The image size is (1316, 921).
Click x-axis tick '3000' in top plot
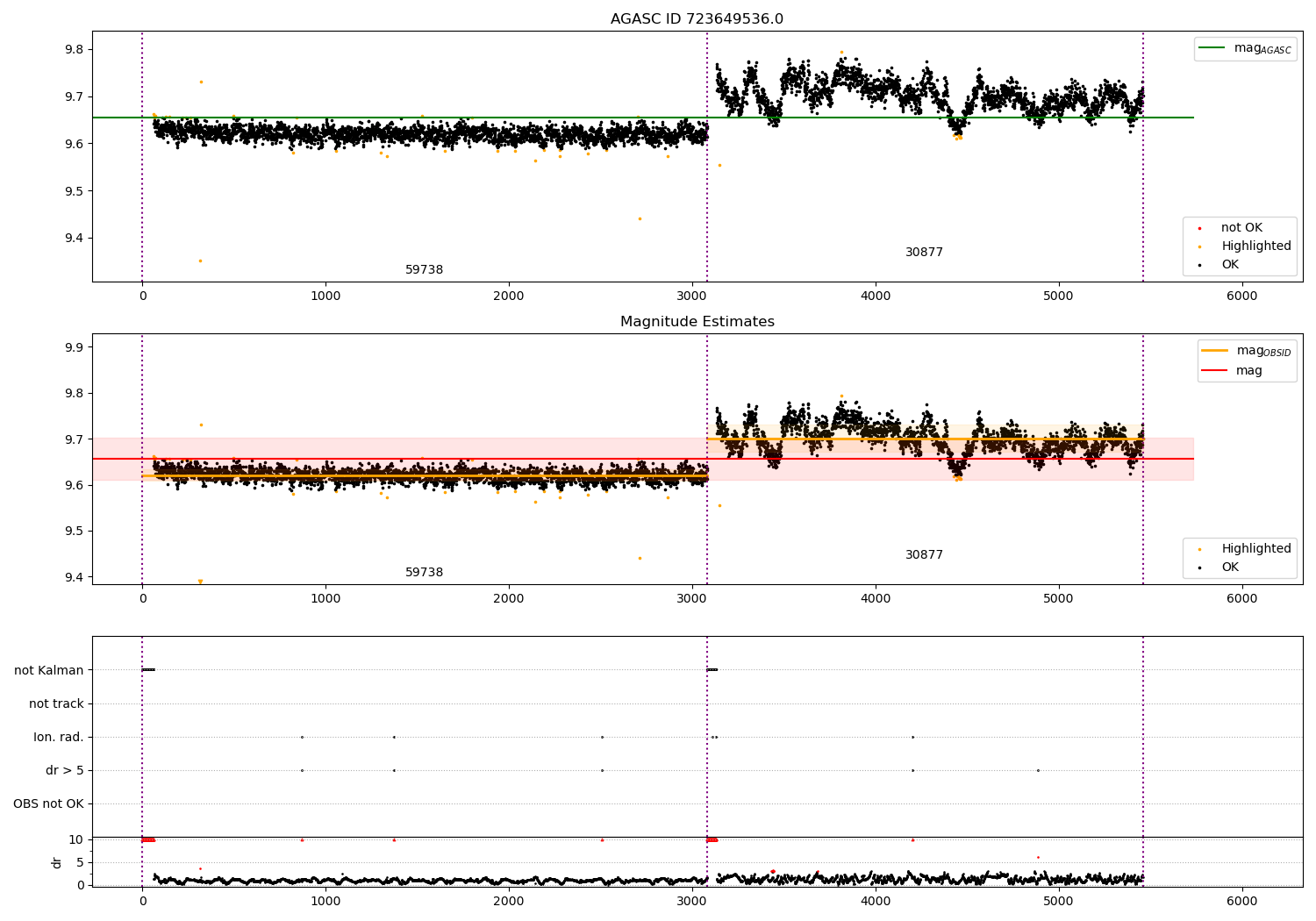coord(692,296)
